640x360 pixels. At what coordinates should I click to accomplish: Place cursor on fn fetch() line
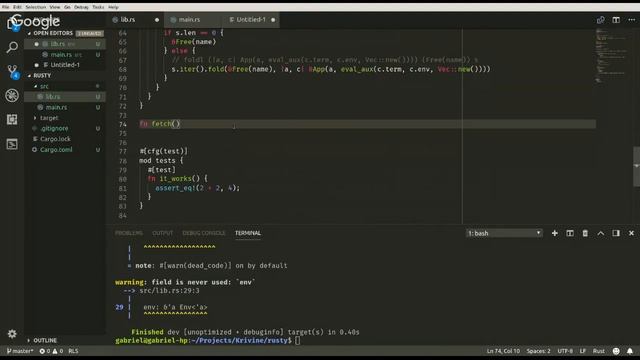click(x=367, y=124)
